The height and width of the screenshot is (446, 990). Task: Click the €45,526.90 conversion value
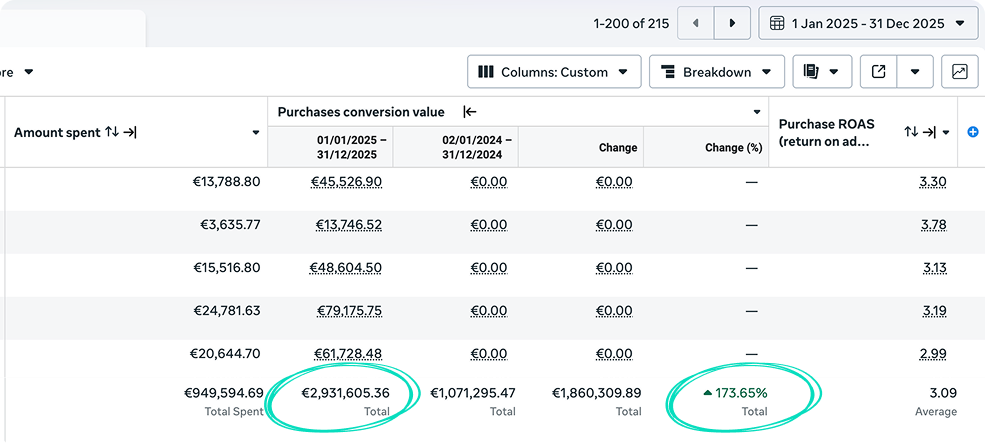[347, 182]
